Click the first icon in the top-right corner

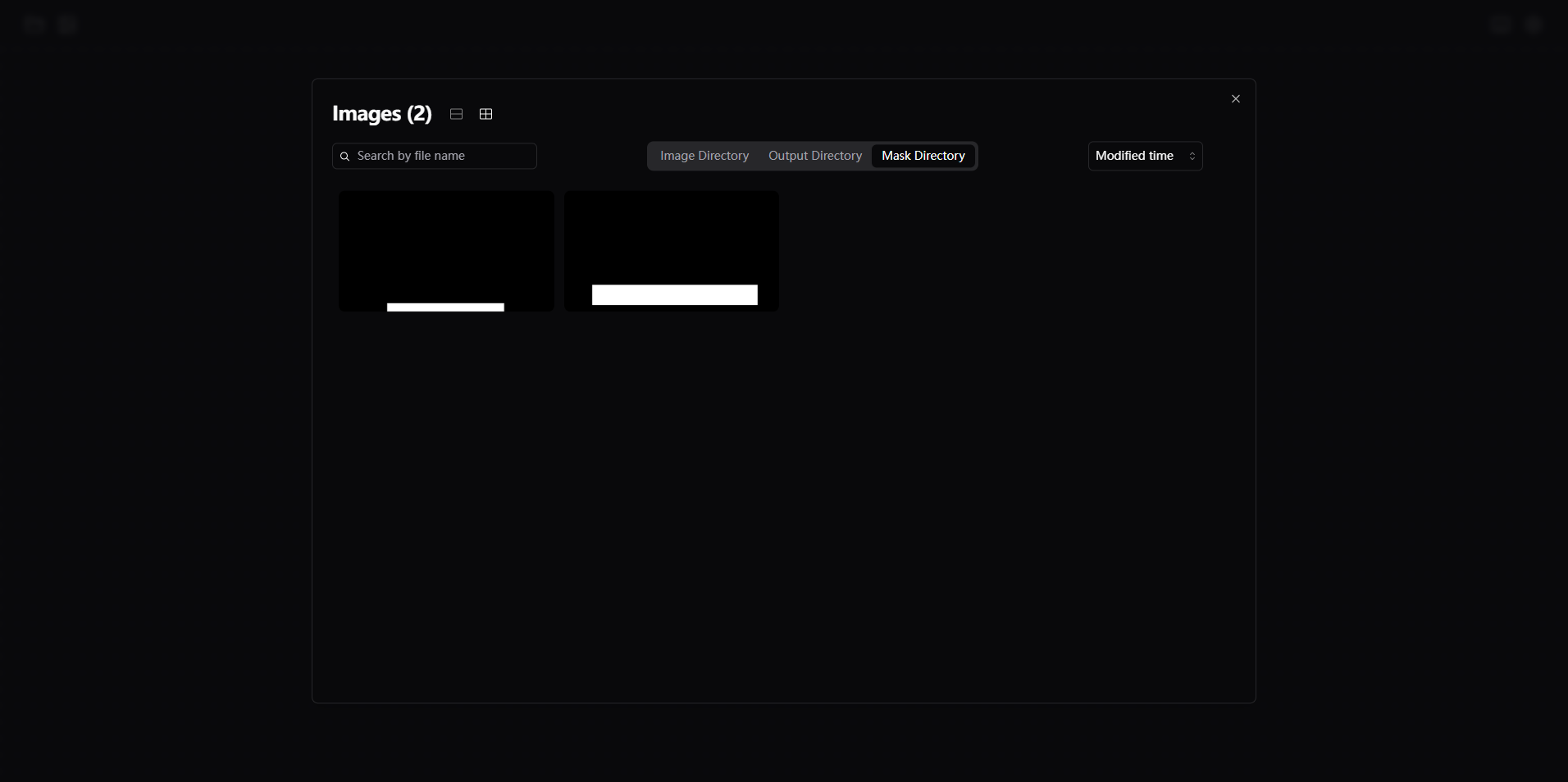coord(1501,25)
